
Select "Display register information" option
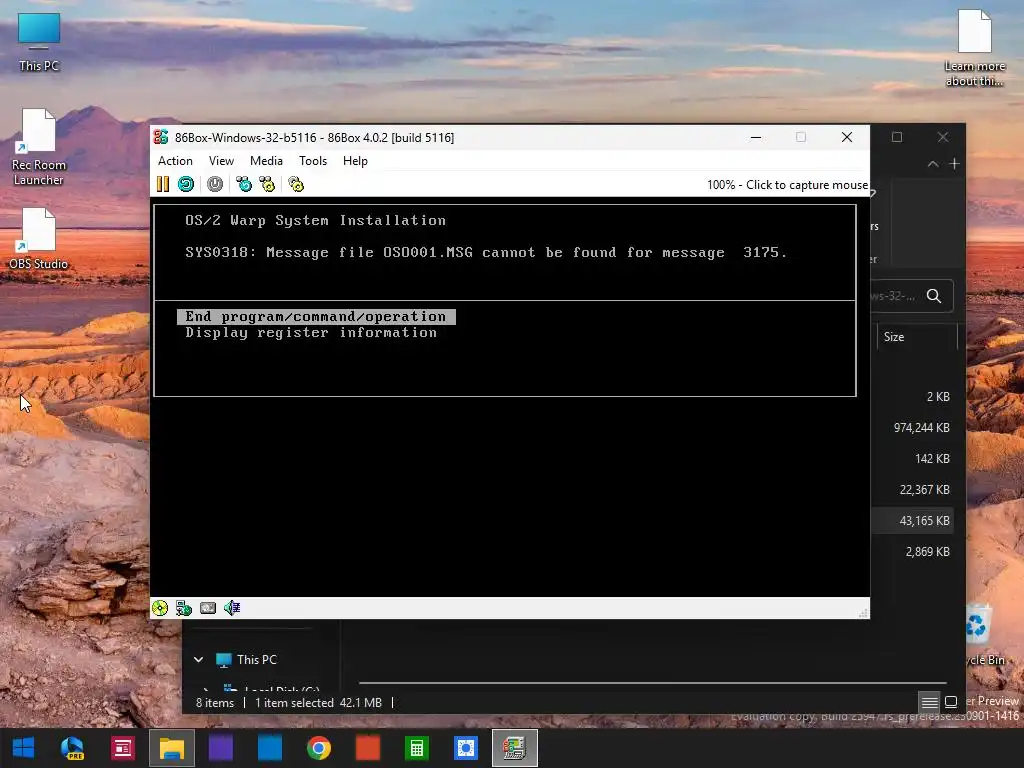[x=311, y=332]
